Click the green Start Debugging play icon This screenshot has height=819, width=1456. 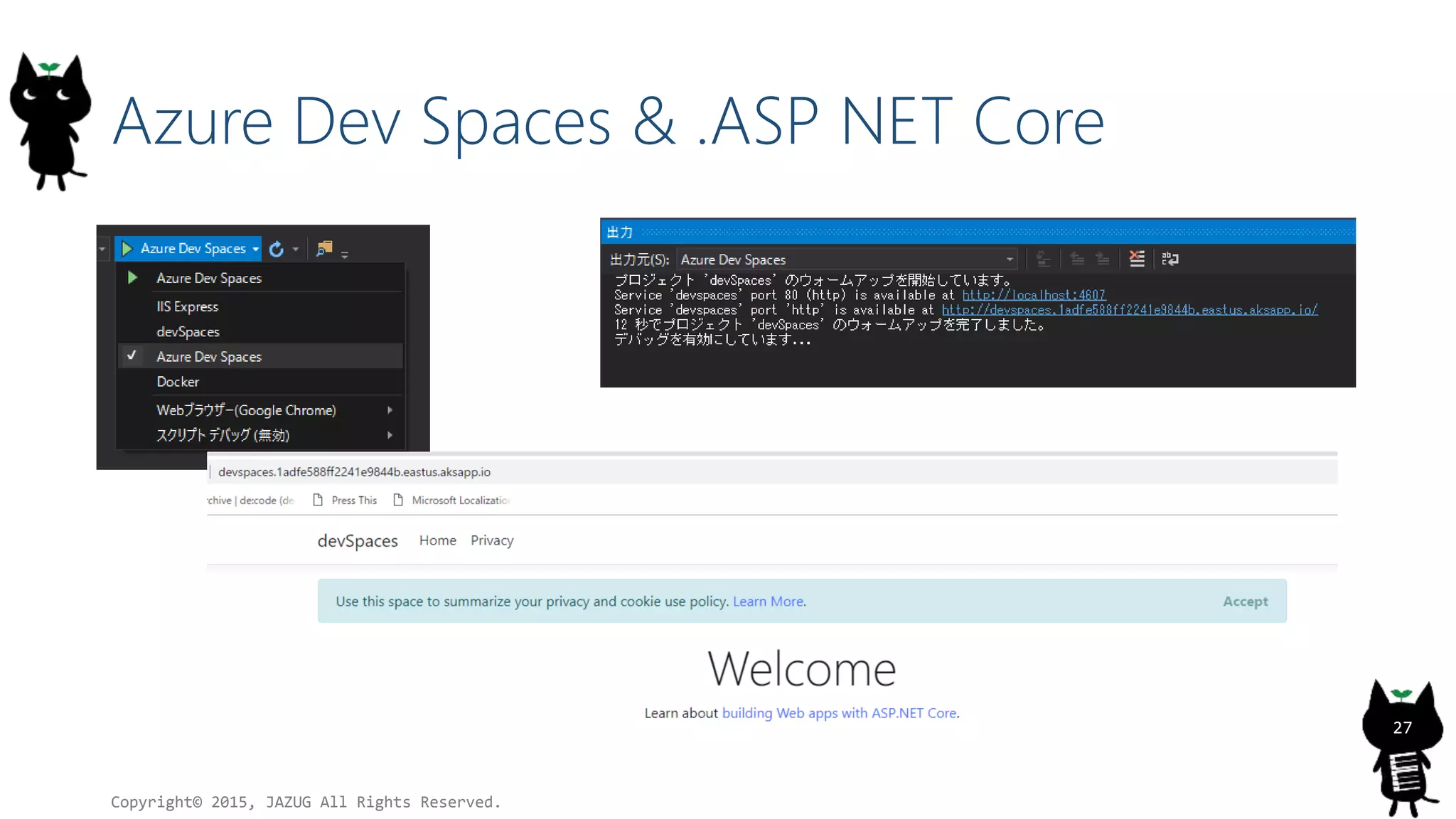coord(127,248)
